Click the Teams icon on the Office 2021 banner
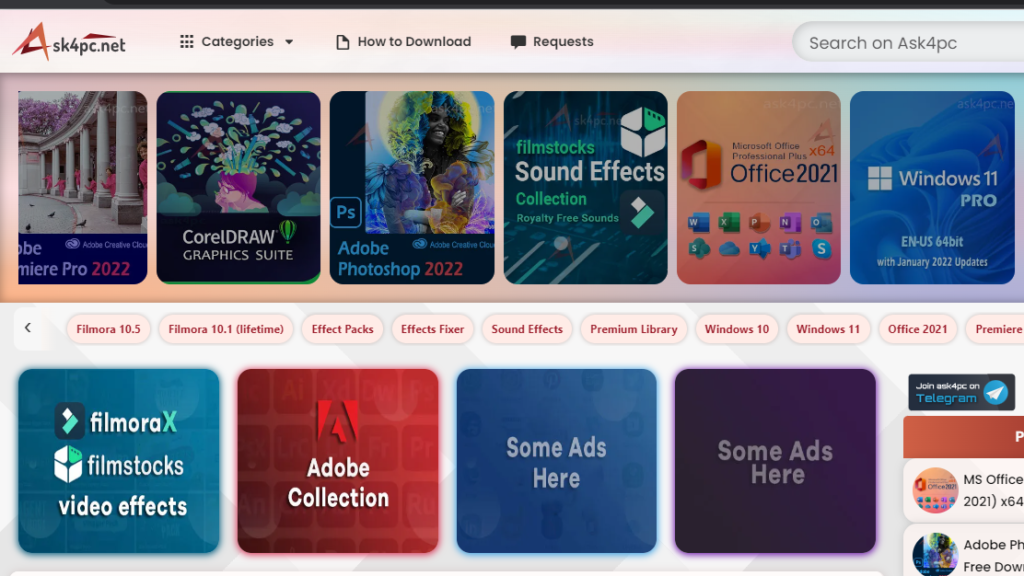 (x=790, y=249)
